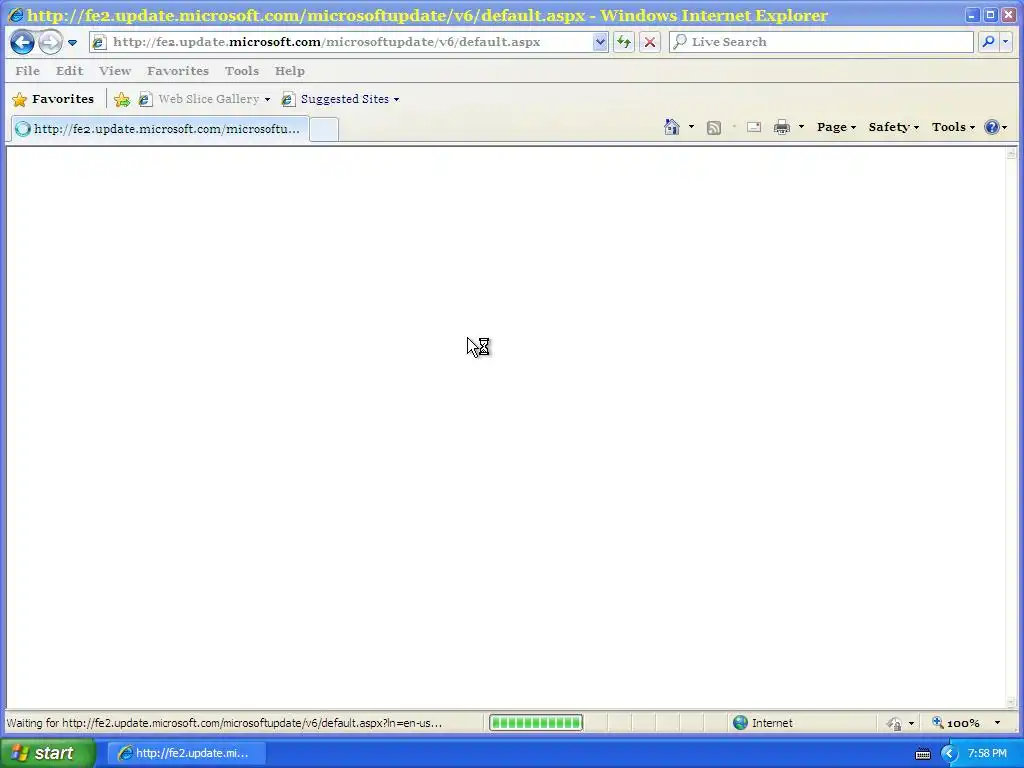Show hidden tray icons with the arrow
Image resolution: width=1024 pixels, height=768 pixels.
[x=949, y=754]
